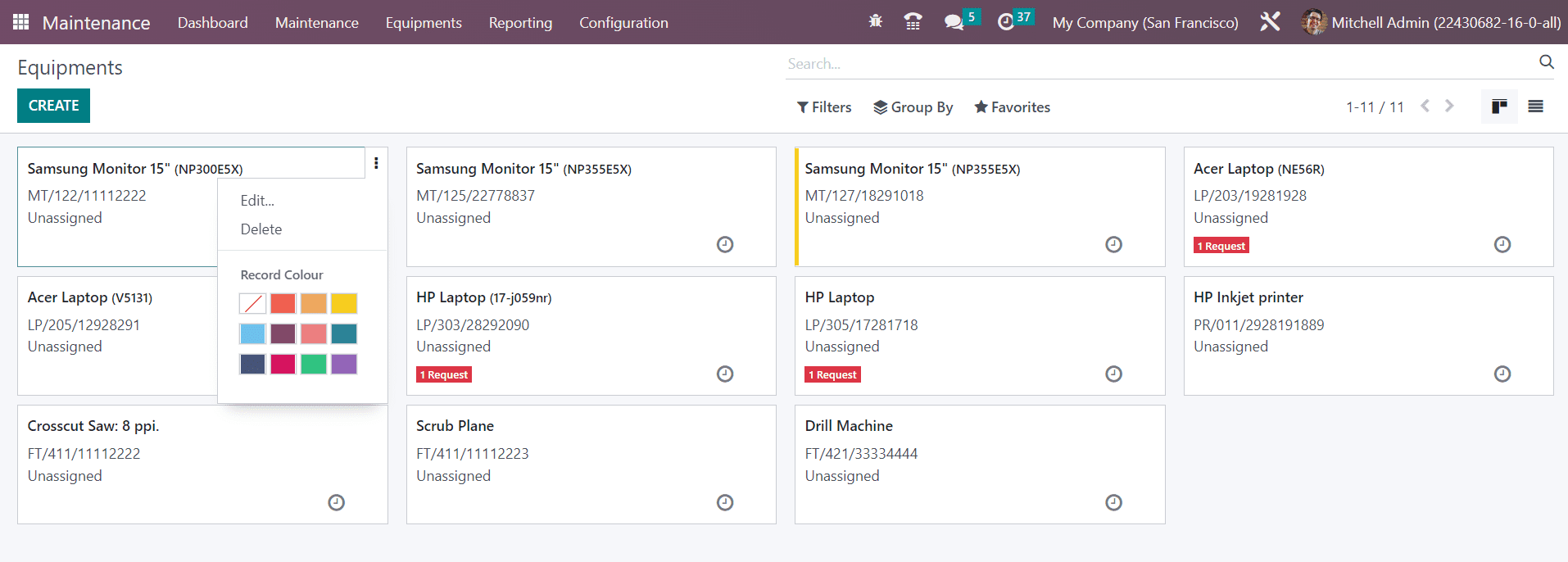This screenshot has height=562, width=1568.
Task: Open My Company (San Francisco) switcher
Action: (1145, 22)
